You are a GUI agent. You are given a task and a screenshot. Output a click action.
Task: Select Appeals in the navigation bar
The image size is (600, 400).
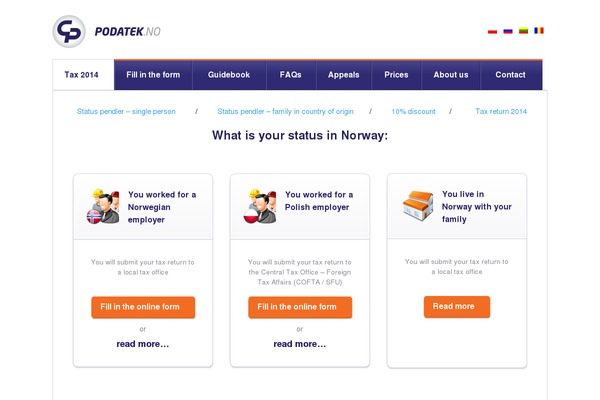[343, 75]
